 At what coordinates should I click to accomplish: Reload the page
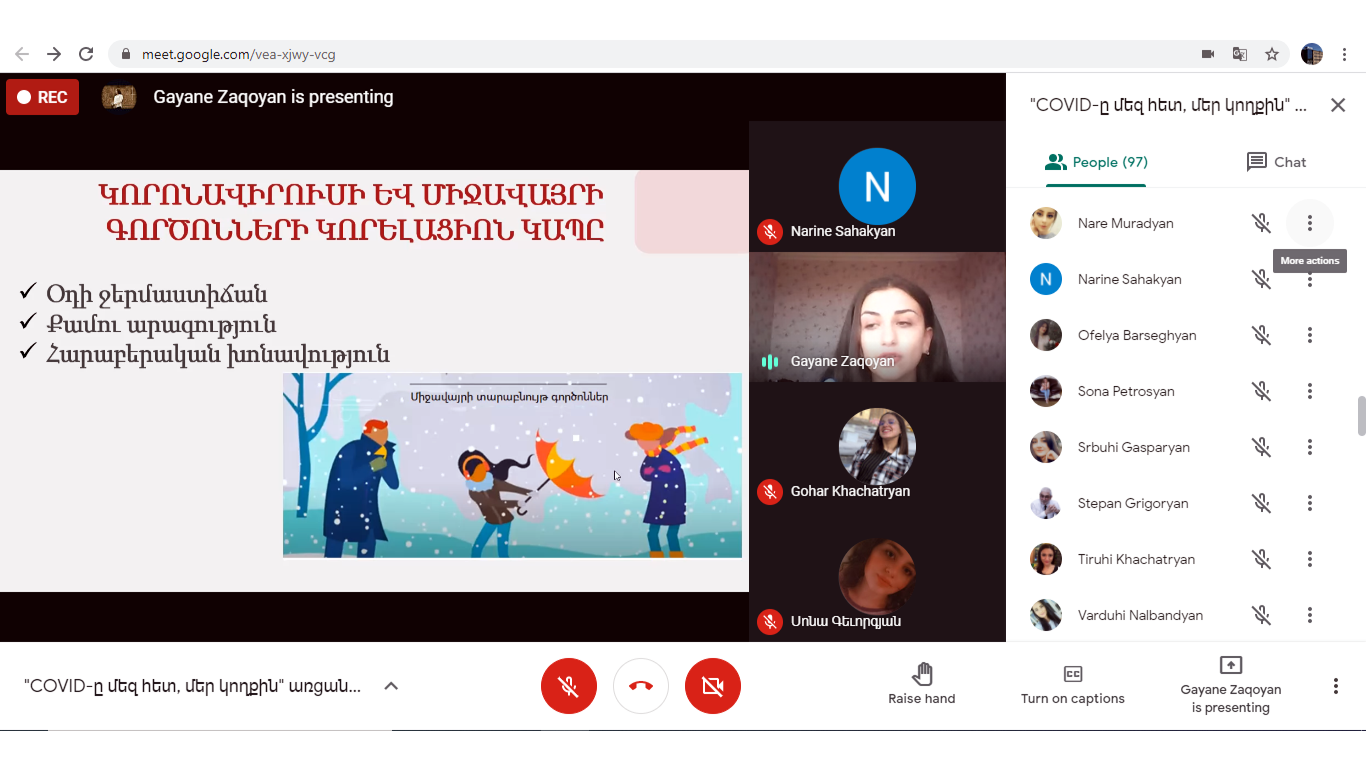tap(86, 54)
